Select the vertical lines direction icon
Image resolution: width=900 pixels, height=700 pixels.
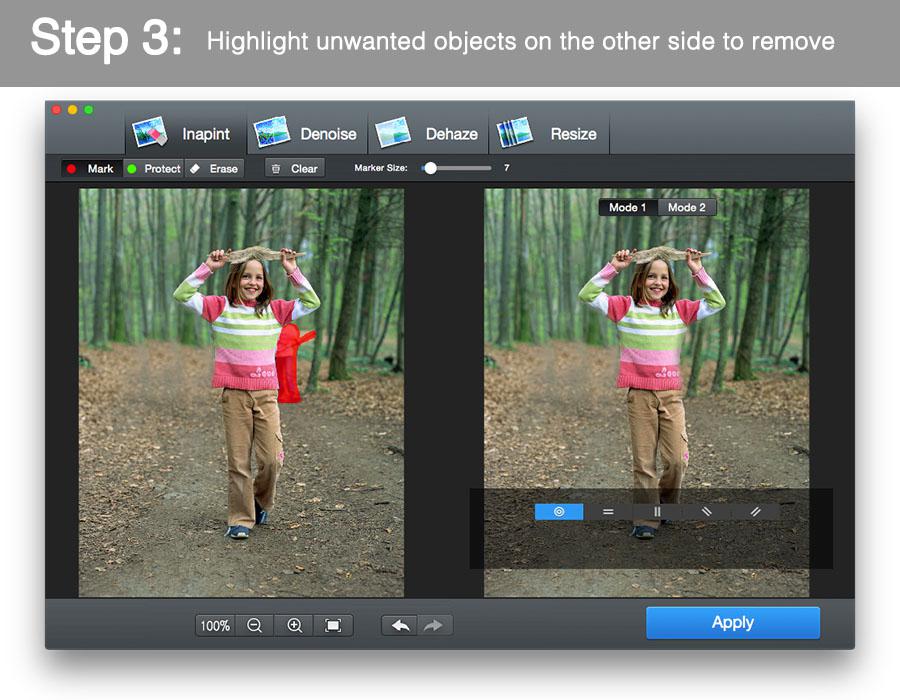click(657, 511)
